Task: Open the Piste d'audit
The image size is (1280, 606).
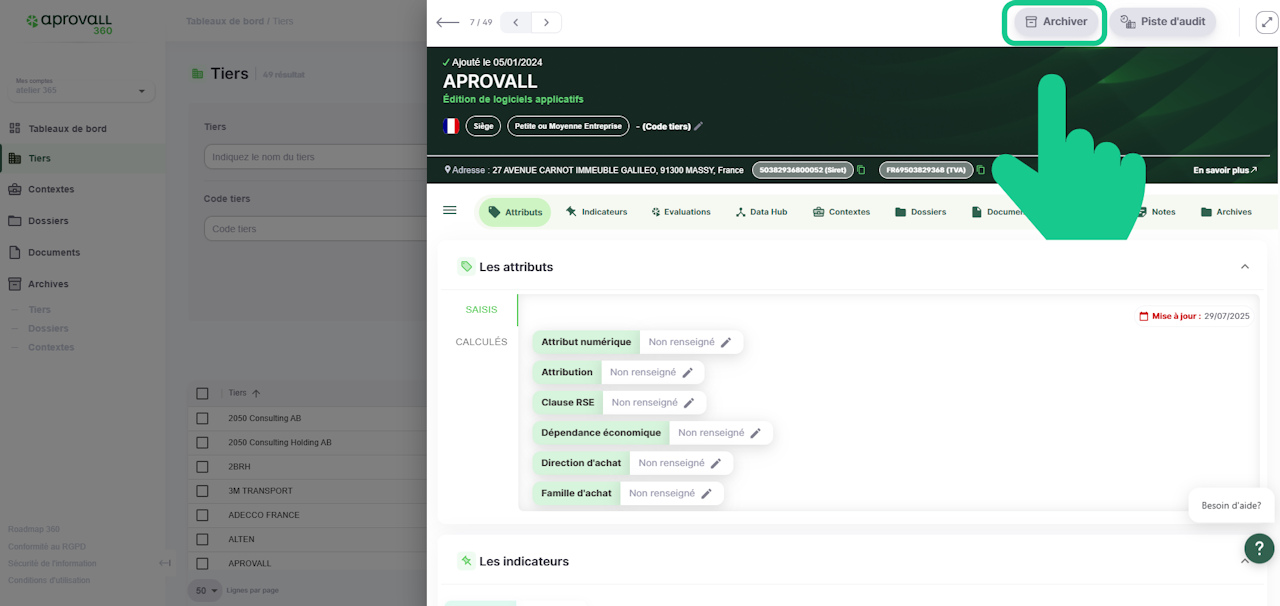Action: coord(1163,22)
